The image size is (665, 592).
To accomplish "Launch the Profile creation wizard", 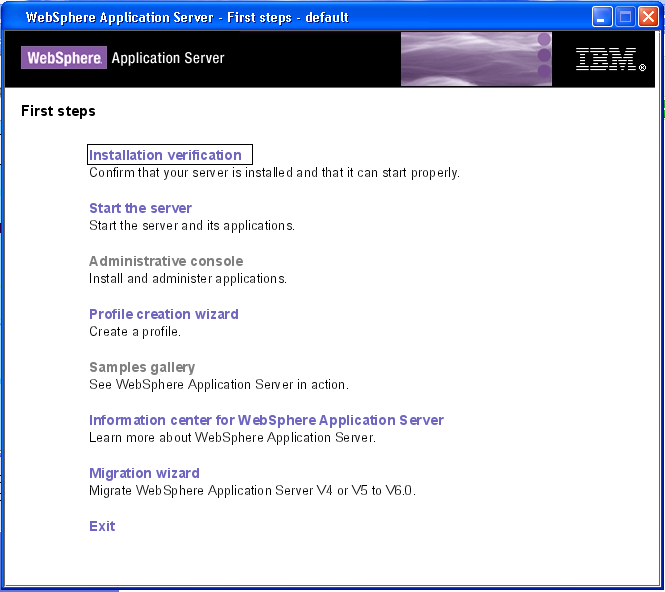I will pos(164,314).
